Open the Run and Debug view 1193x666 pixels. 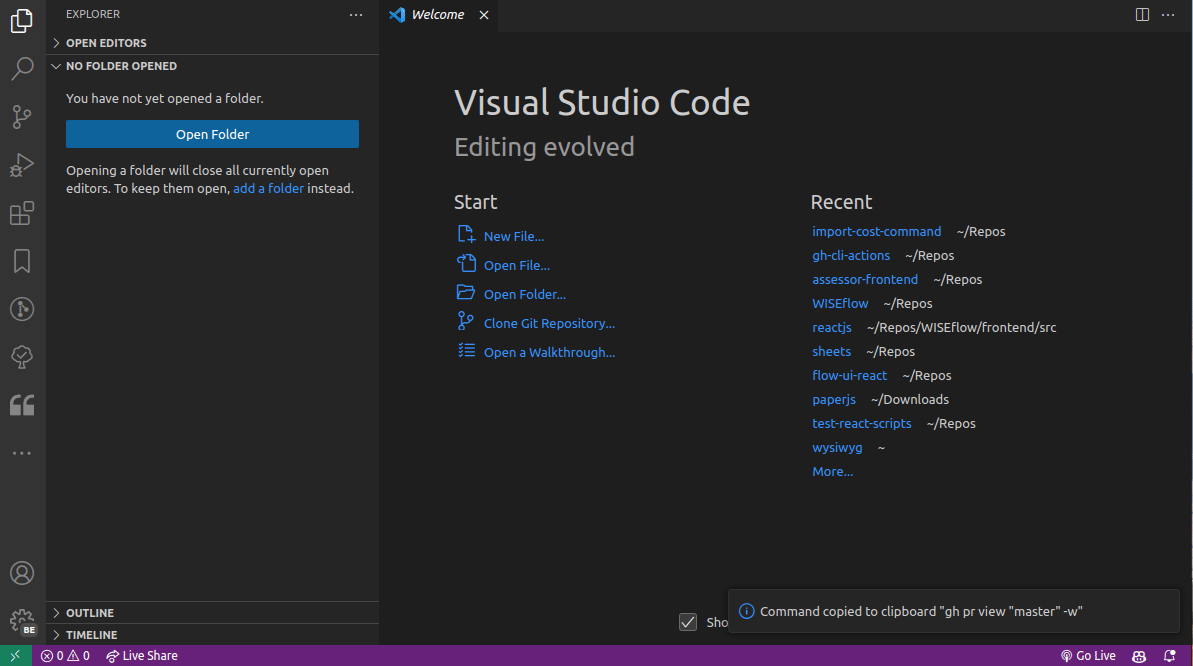coord(22,164)
